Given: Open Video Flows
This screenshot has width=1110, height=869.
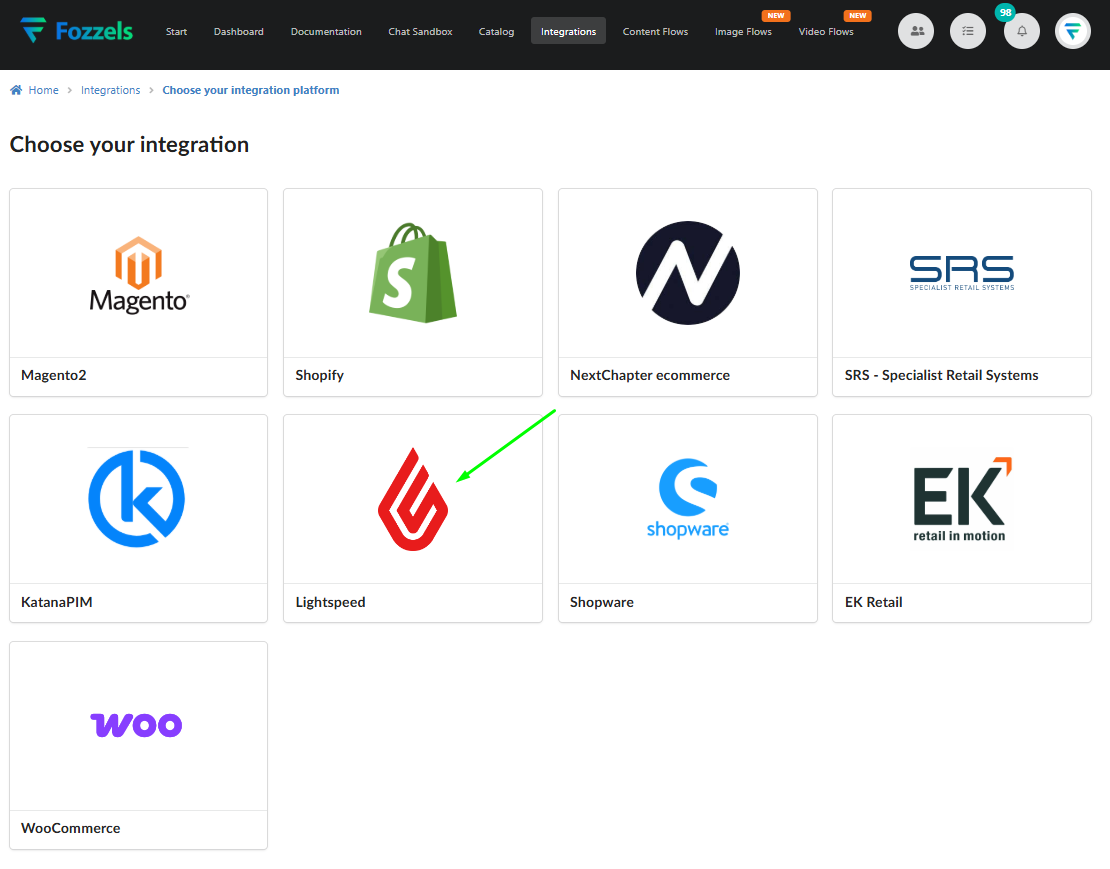Looking at the screenshot, I should click(826, 31).
